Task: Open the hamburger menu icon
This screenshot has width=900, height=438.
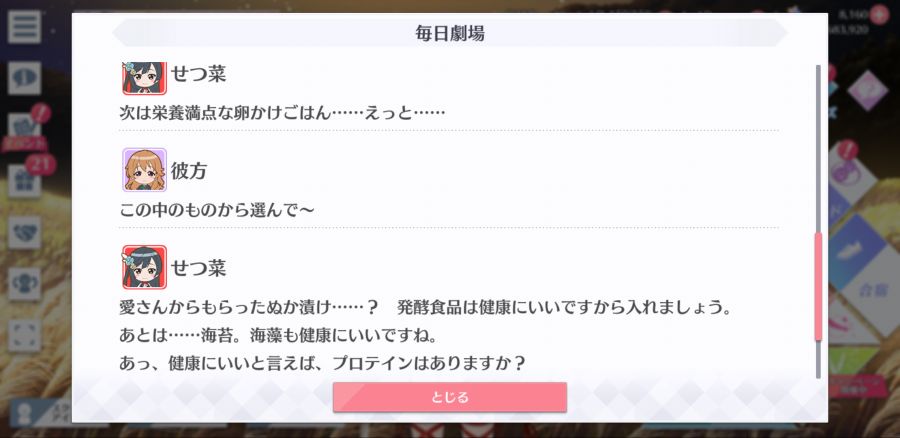Action: (24, 27)
